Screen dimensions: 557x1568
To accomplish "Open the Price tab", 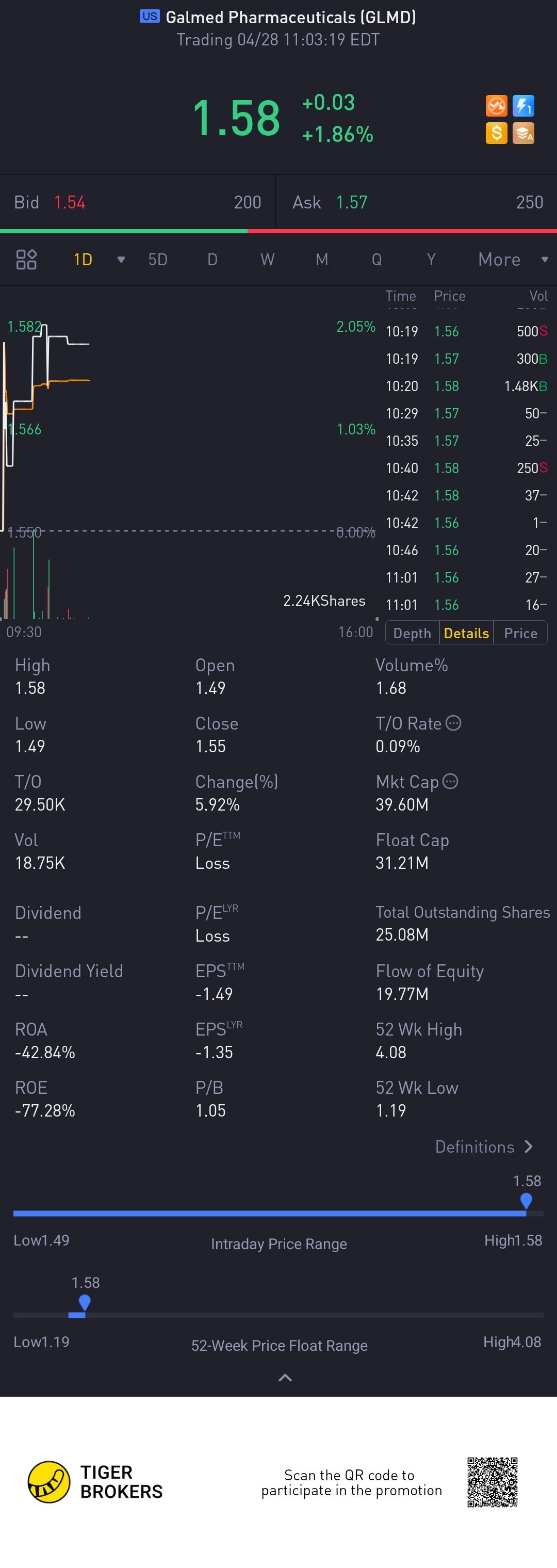I will tap(520, 633).
